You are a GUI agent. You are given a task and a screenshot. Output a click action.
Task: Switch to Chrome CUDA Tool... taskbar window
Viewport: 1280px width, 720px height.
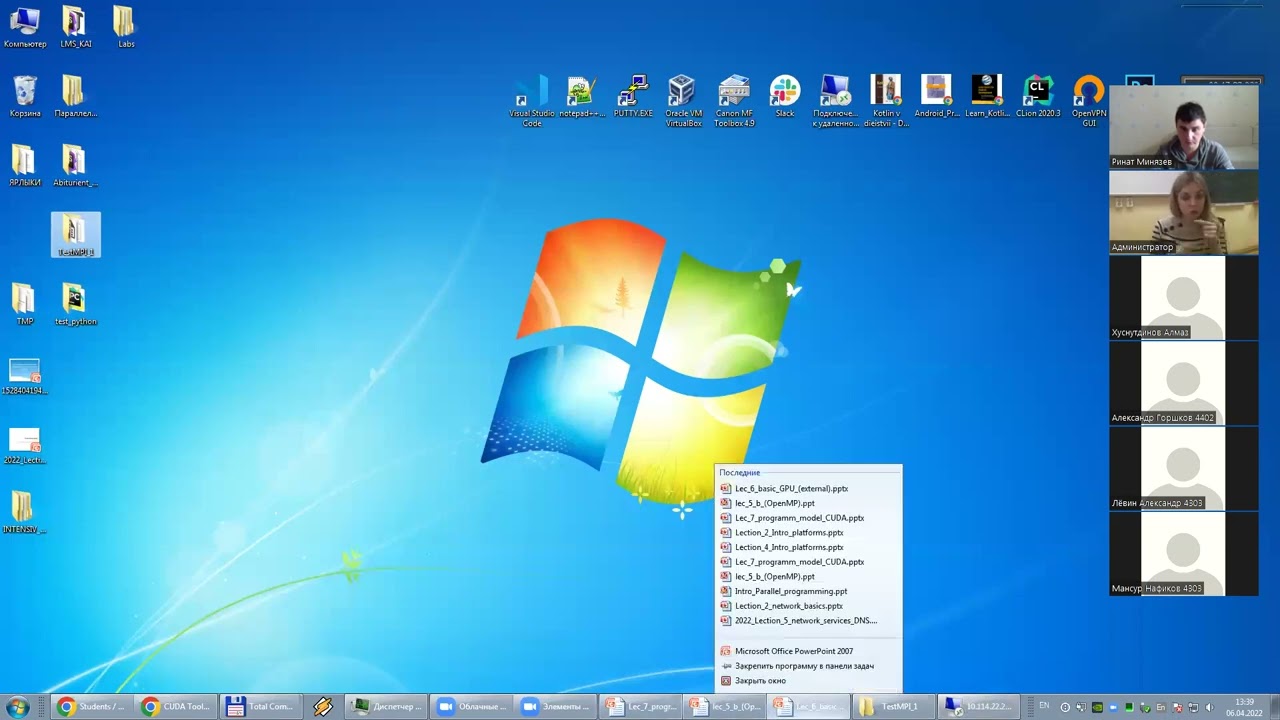pos(177,707)
